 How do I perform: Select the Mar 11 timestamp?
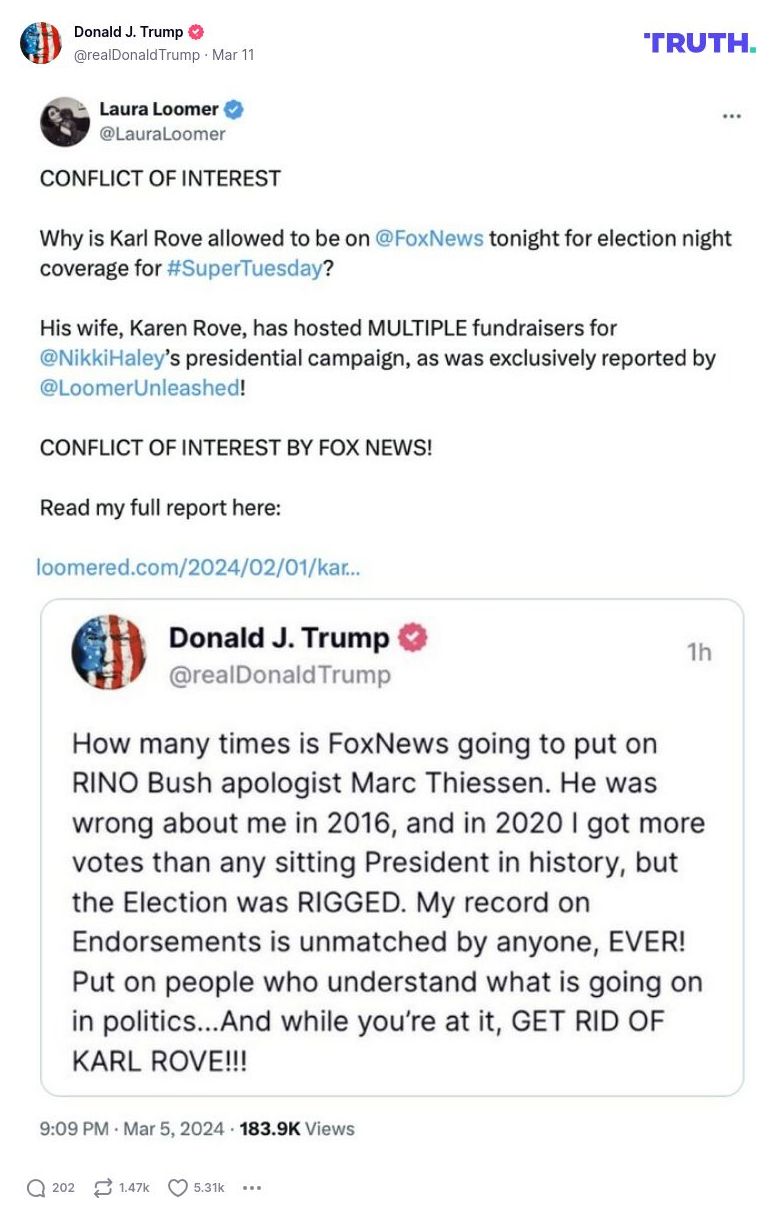click(230, 56)
